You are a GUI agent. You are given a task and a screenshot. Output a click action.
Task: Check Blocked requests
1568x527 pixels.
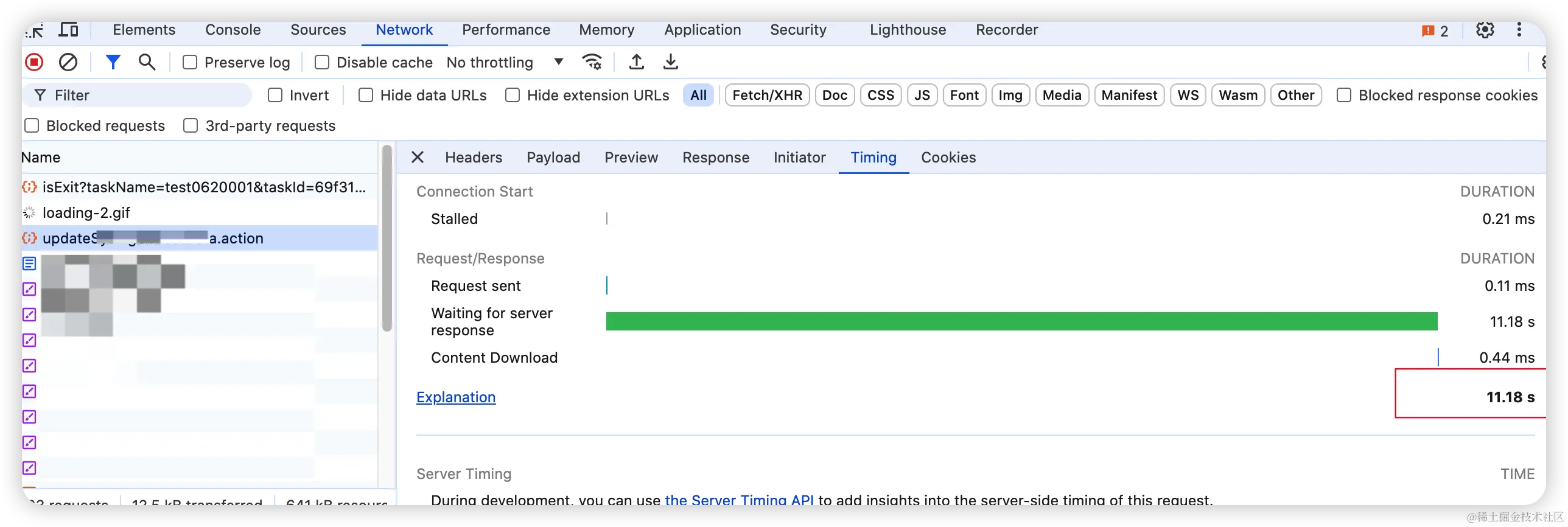click(32, 126)
